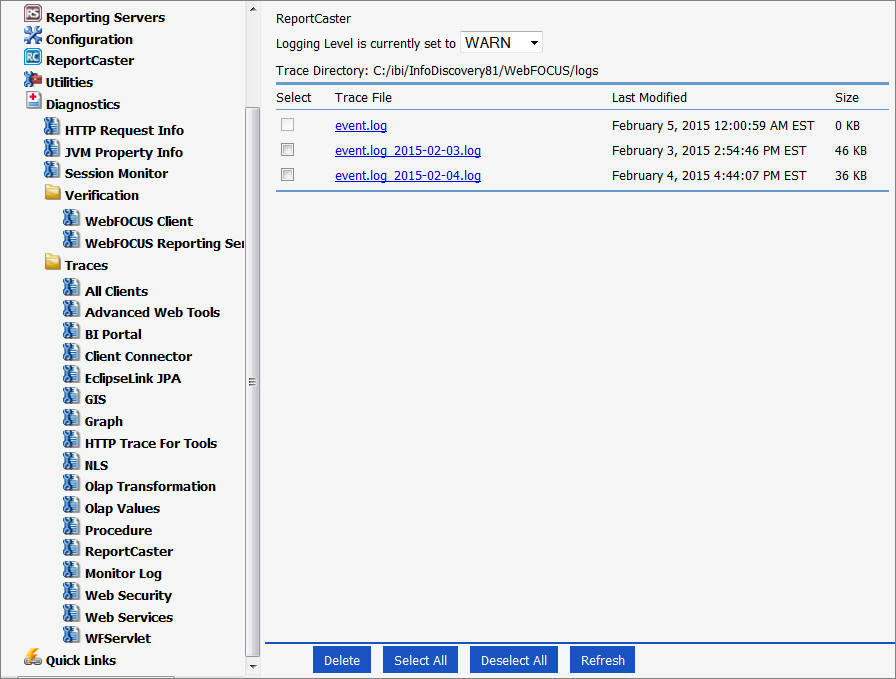Click the WFServlet trace icon
This screenshot has width=896, height=679.
coord(71,635)
